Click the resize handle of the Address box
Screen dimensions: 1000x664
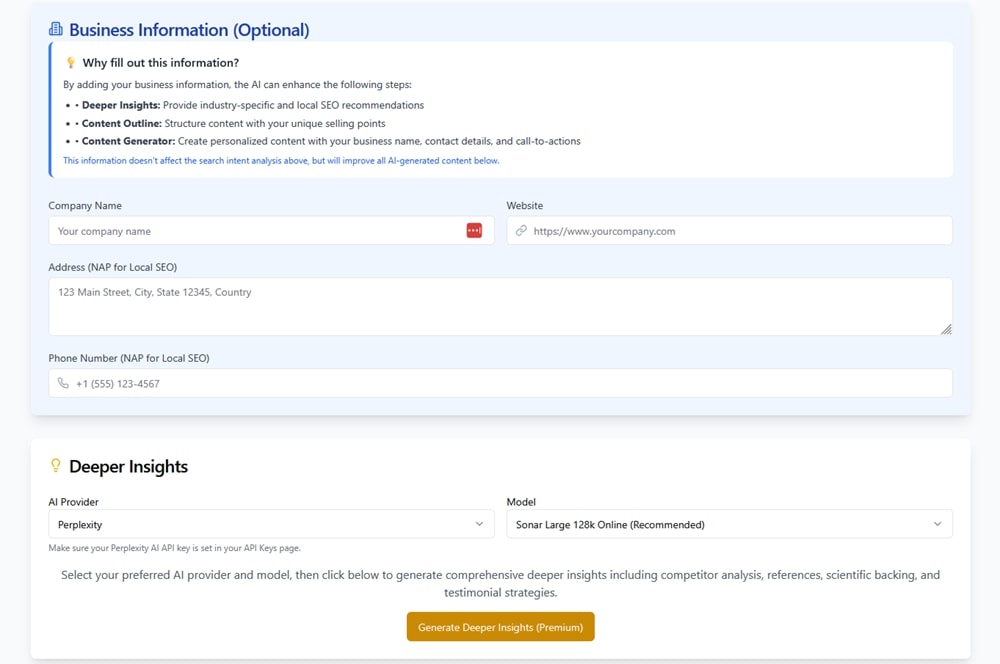click(x=945, y=329)
